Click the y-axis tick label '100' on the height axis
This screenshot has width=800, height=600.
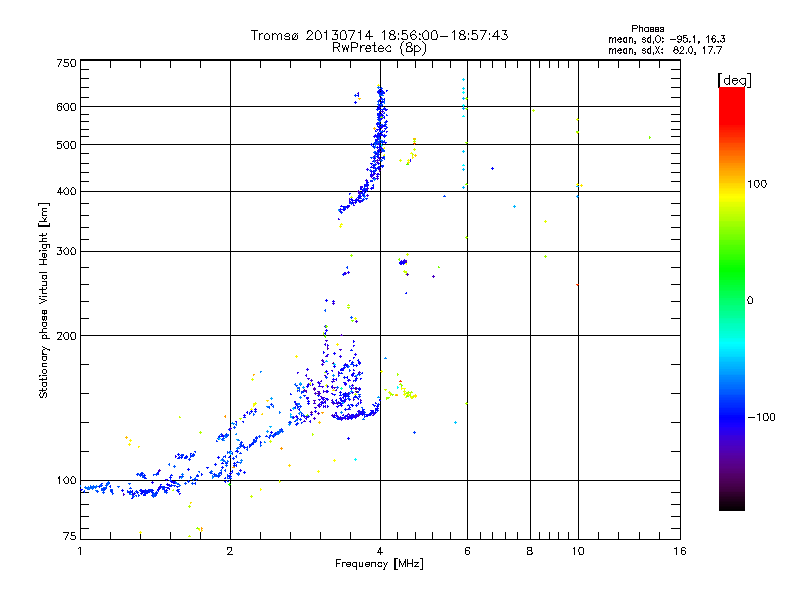coord(66,481)
